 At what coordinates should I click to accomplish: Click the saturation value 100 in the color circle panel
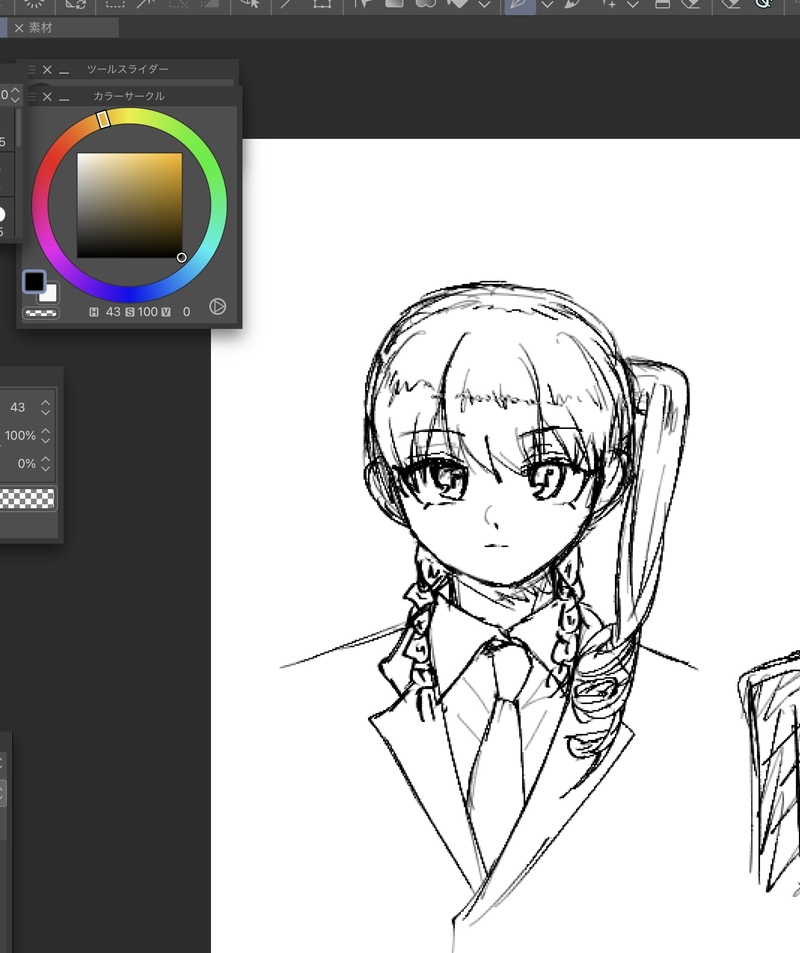pyautogui.click(x=148, y=312)
